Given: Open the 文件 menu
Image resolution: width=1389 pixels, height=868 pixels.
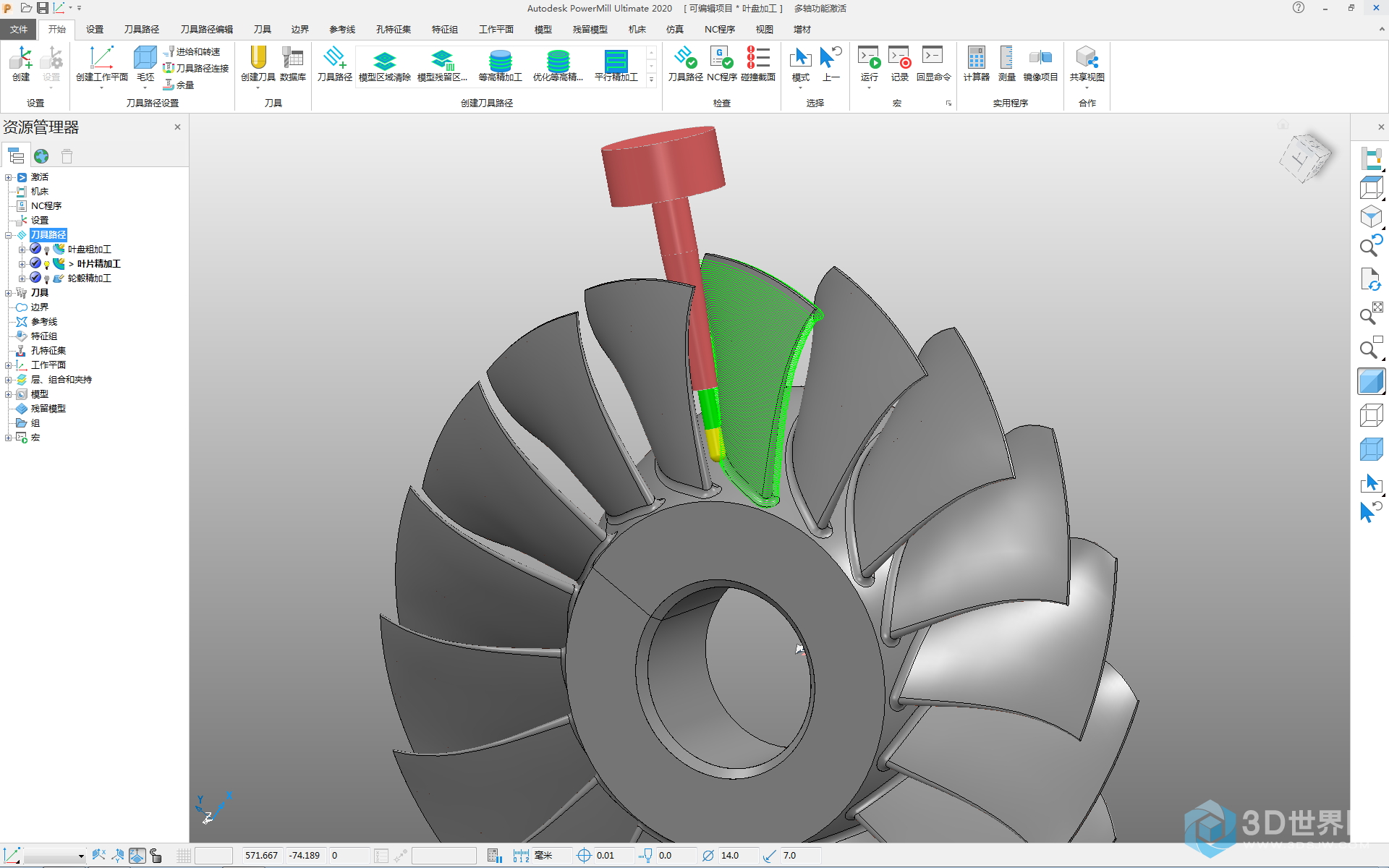Looking at the screenshot, I should pos(19,30).
